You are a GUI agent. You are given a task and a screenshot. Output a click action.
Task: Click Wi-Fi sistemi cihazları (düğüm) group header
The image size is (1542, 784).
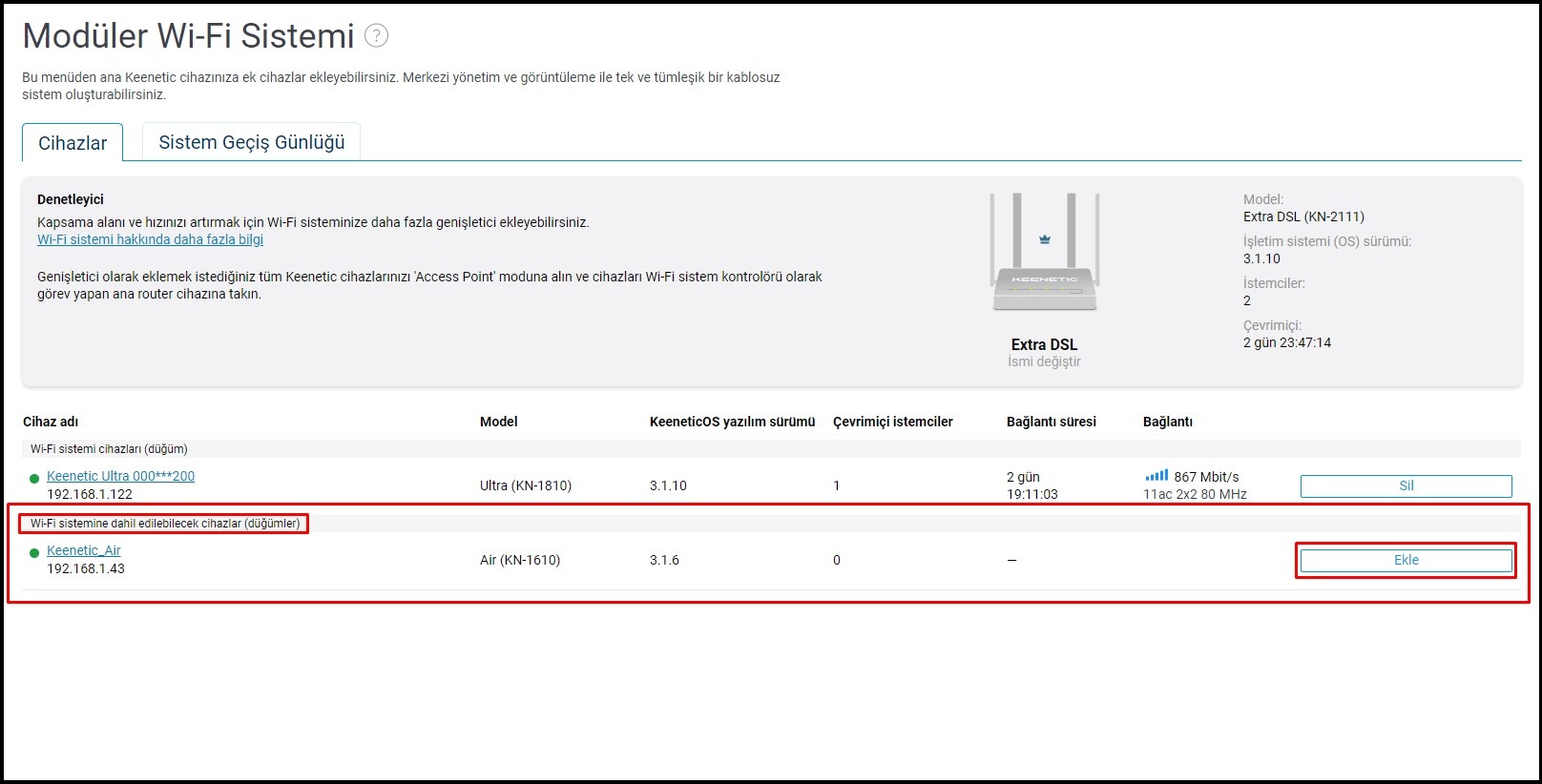[x=109, y=448]
